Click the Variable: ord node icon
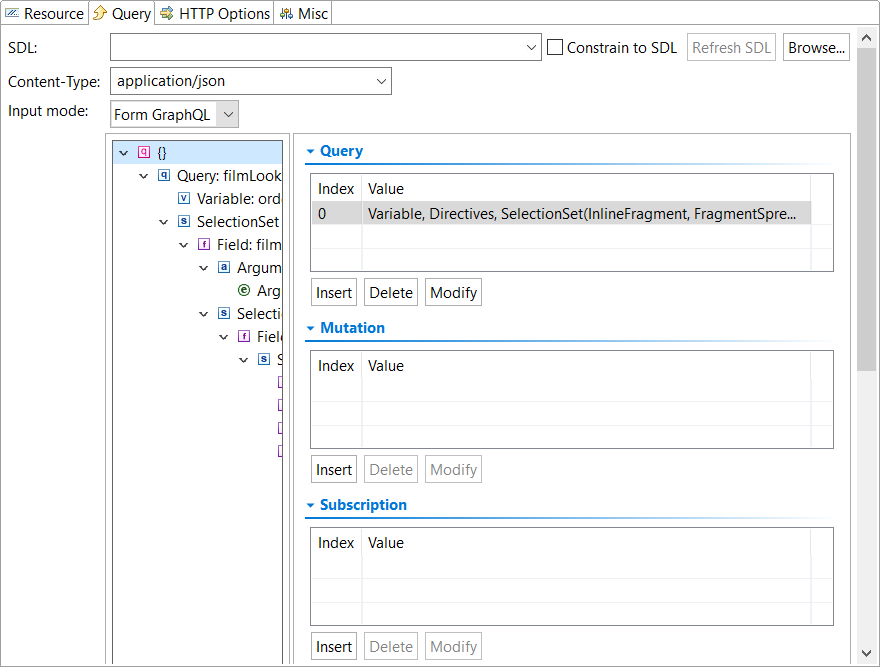The height and width of the screenshot is (667, 880). point(184,198)
